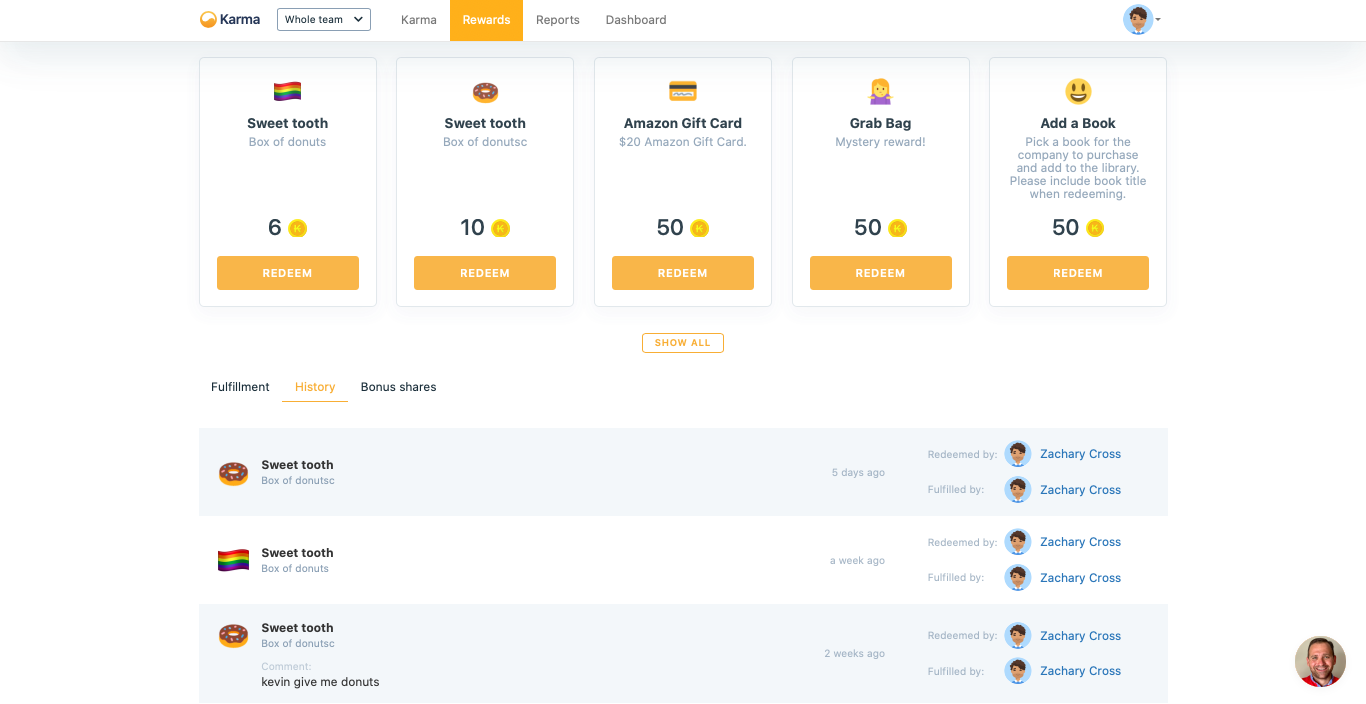The width and height of the screenshot is (1366, 704).
Task: Click the Redeemed by avatar in the 2 weeks ago row
Action: point(1018,636)
